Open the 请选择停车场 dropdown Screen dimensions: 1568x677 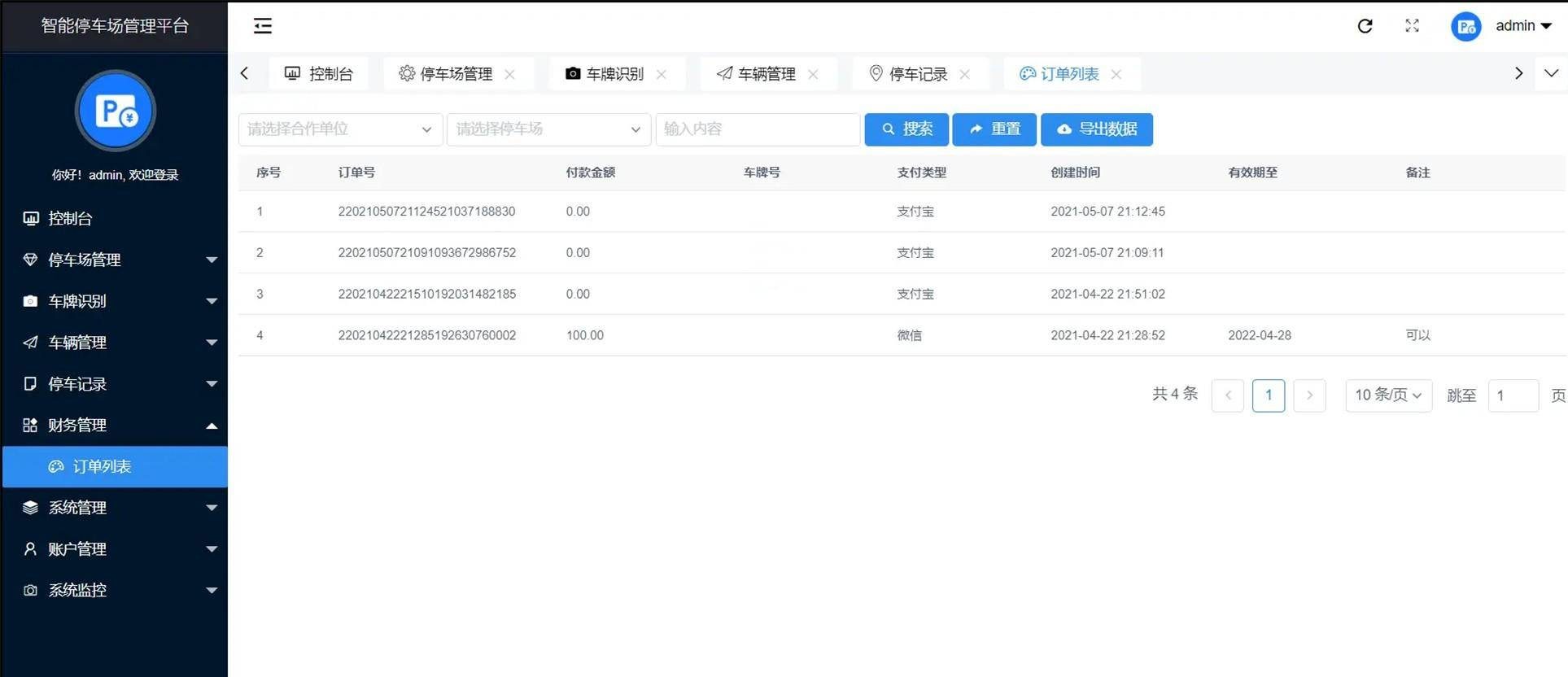coord(548,129)
